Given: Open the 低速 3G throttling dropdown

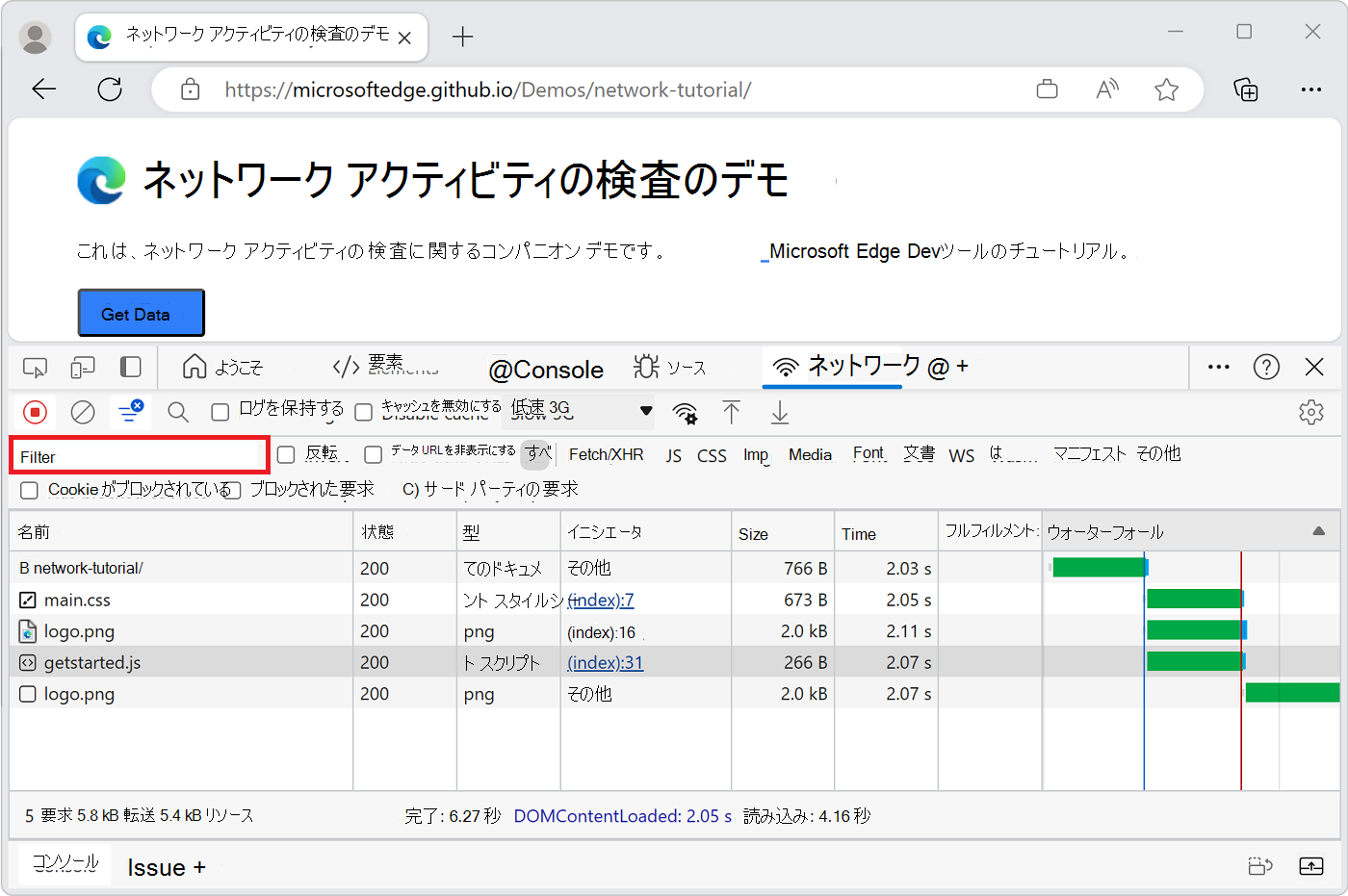Looking at the screenshot, I should coord(578,411).
